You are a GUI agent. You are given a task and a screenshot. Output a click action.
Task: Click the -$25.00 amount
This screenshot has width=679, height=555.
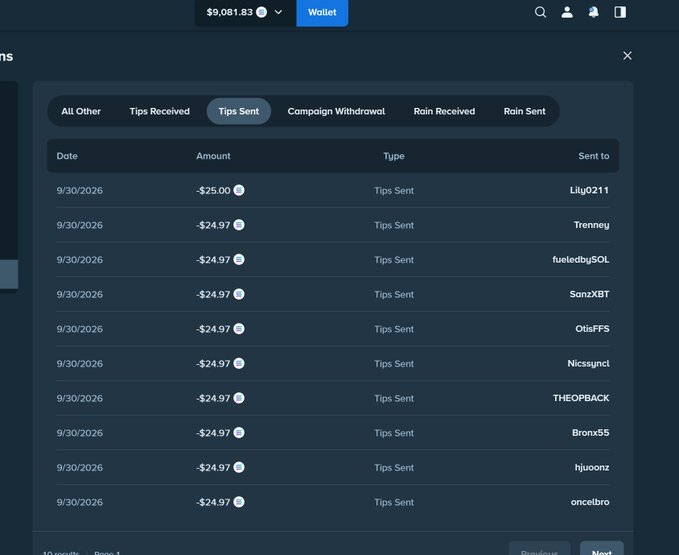pyautogui.click(x=213, y=190)
